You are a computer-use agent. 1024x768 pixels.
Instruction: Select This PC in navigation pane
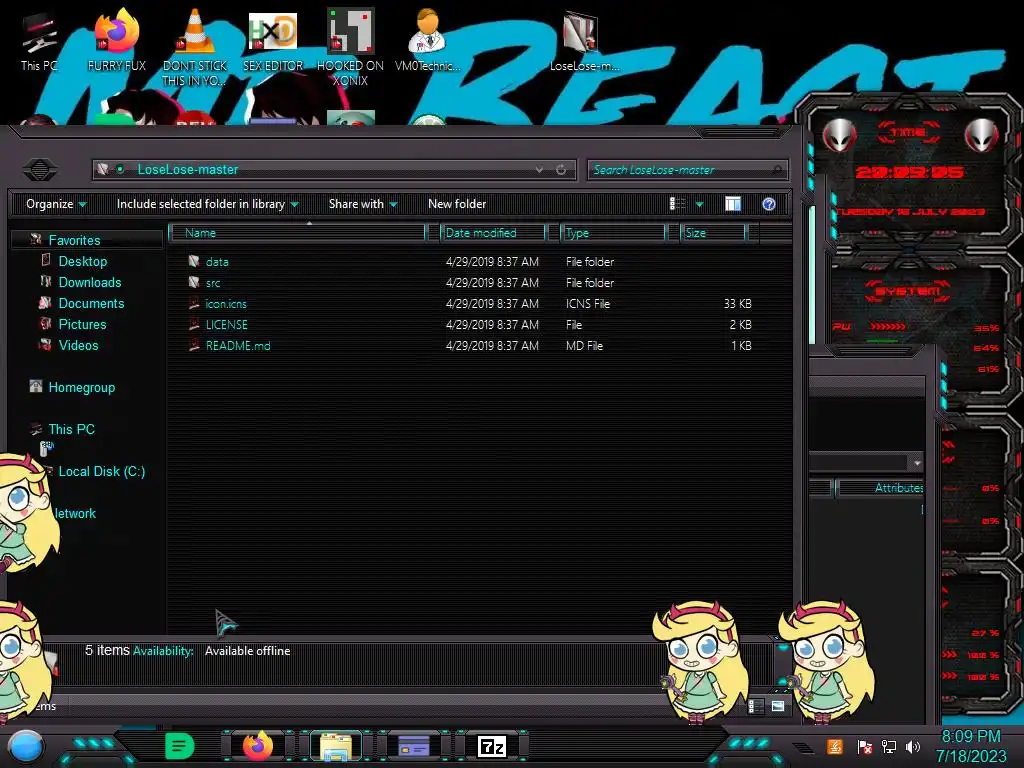(x=71, y=429)
